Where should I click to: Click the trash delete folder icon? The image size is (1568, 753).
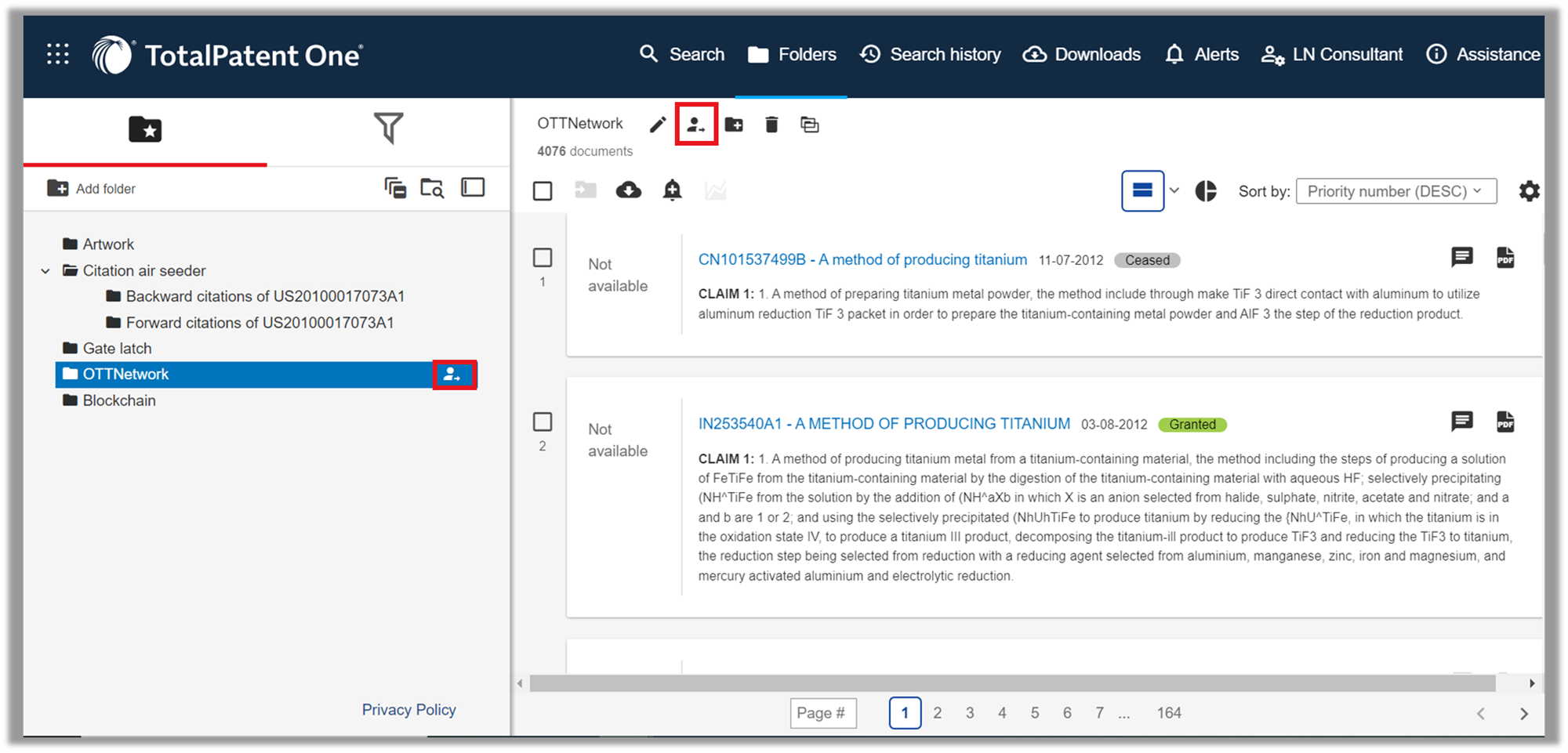(771, 125)
